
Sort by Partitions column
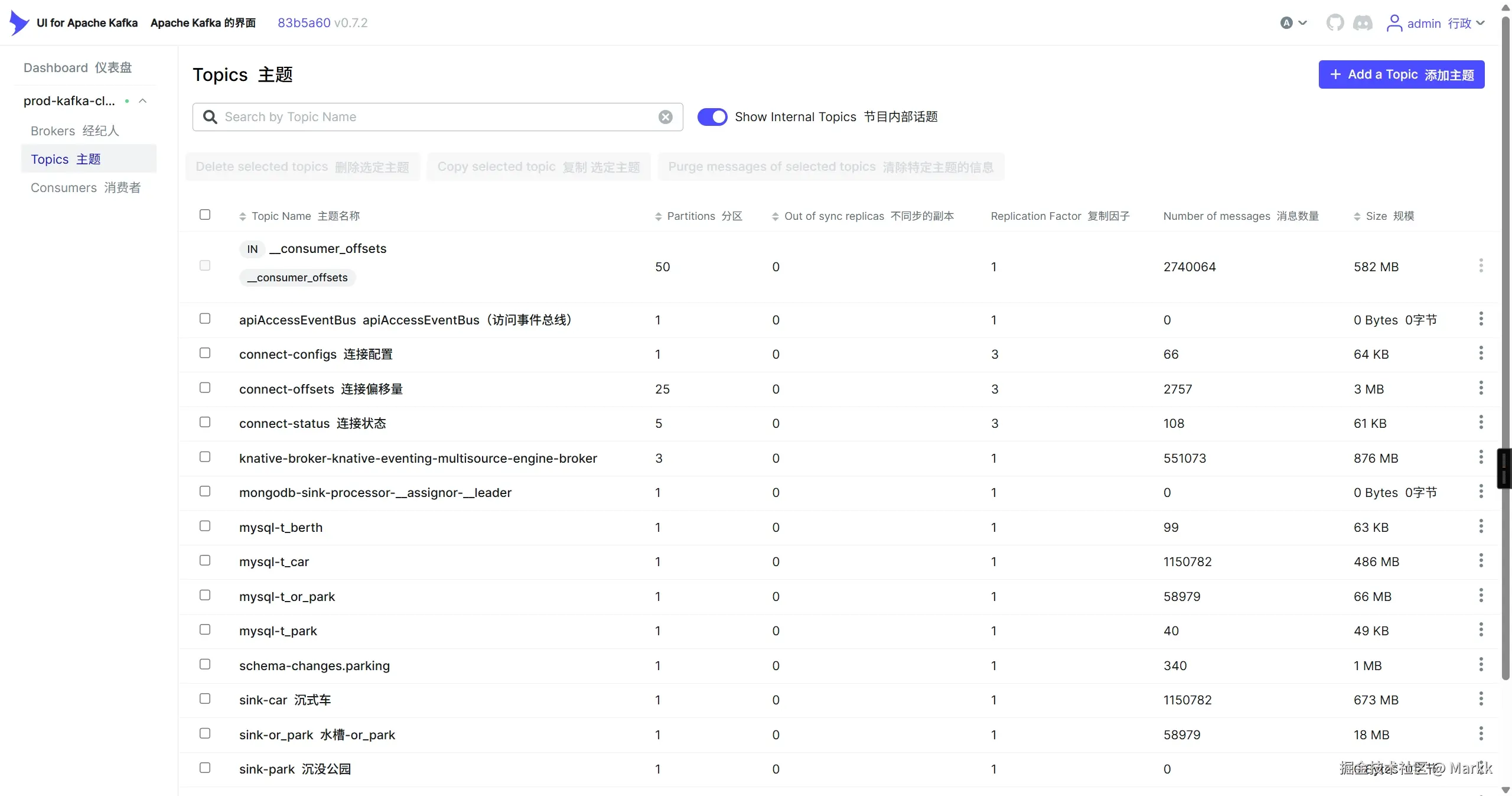pos(699,216)
